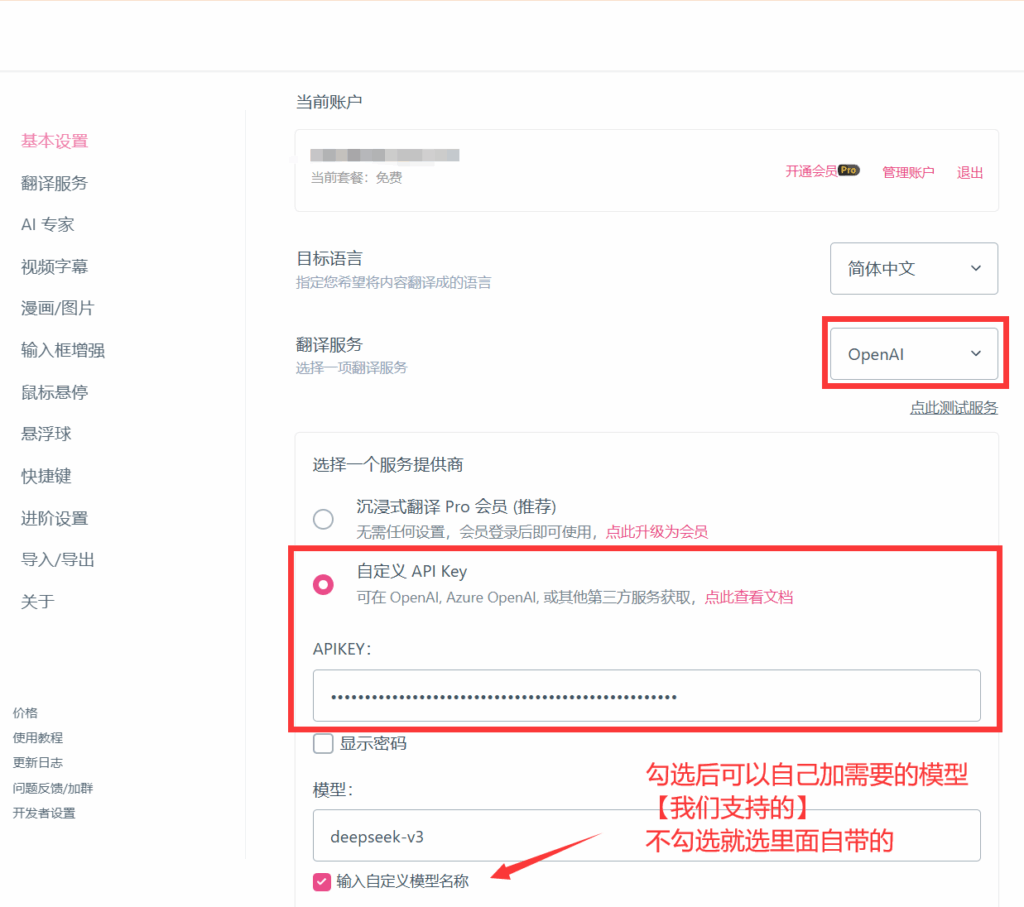Click the 开通会员 Pro badge link
The width and height of the screenshot is (1024, 907).
pos(822,172)
